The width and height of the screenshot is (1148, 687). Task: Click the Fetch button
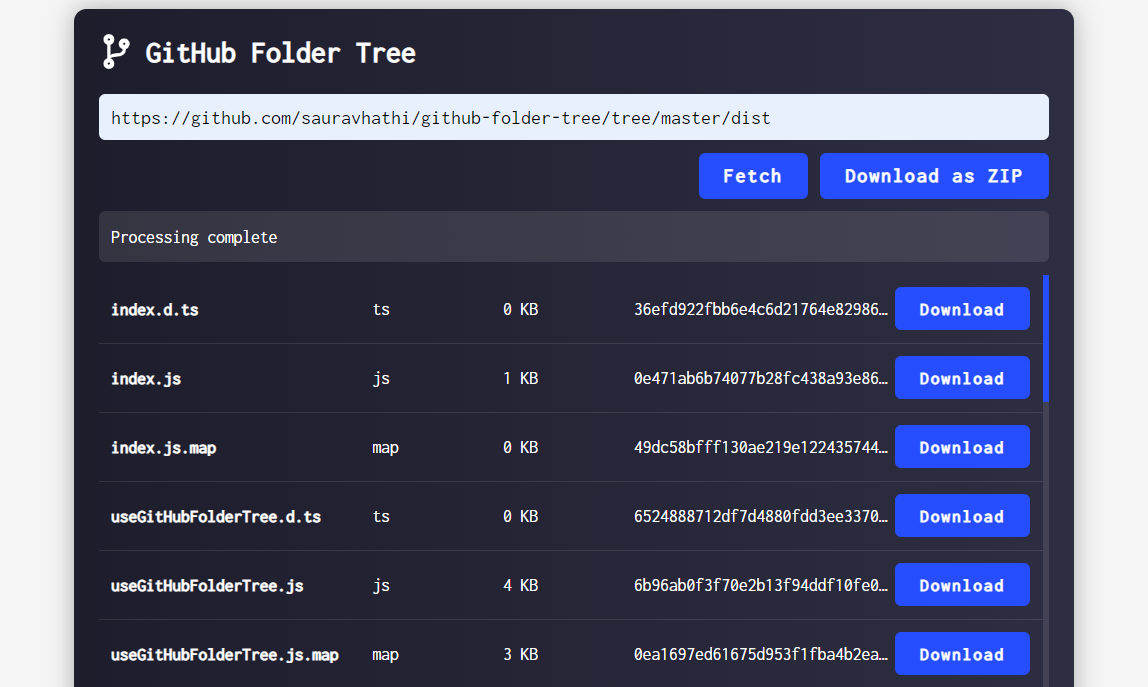click(x=753, y=176)
